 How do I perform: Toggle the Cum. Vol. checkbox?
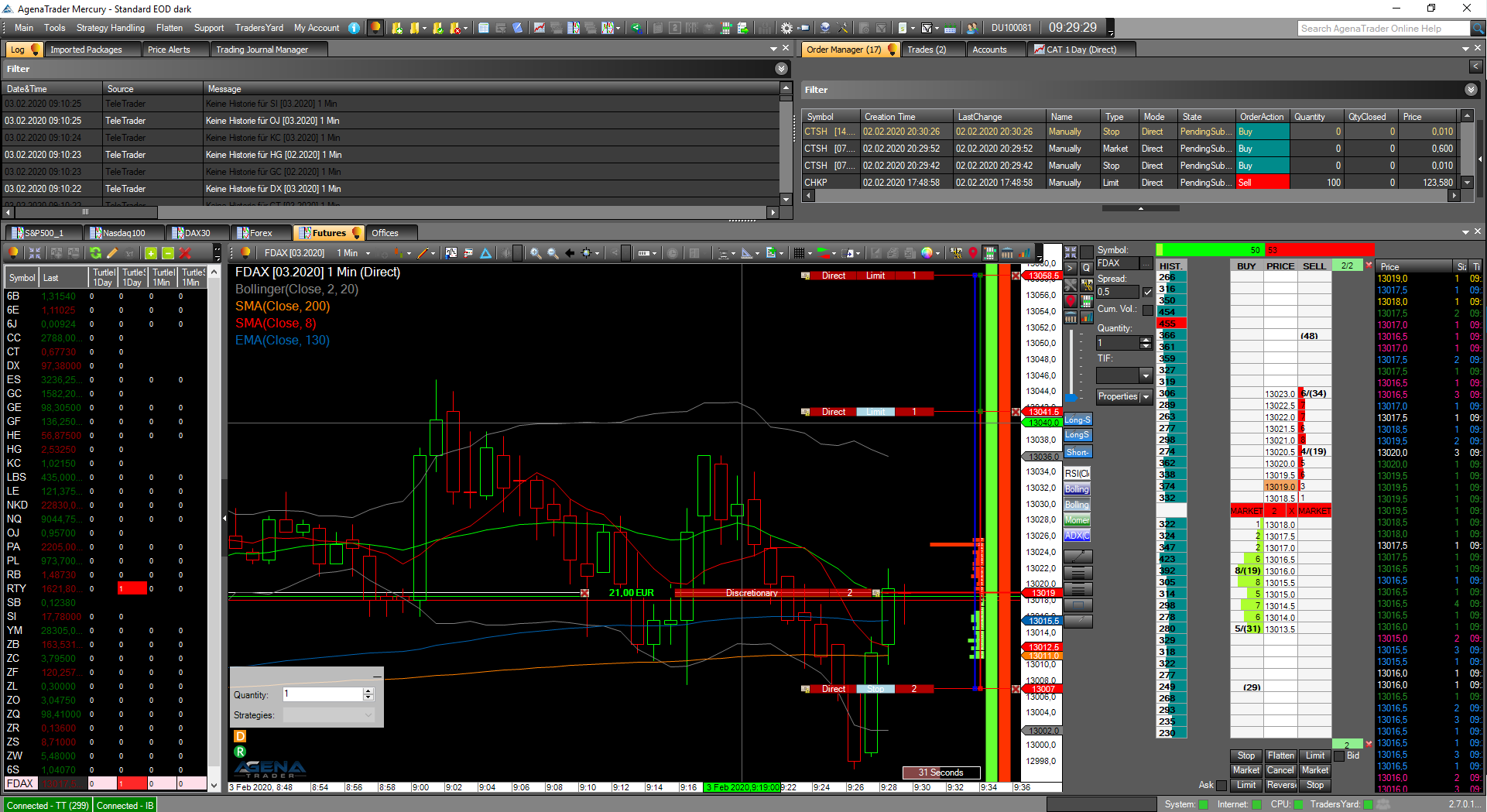pyautogui.click(x=1148, y=310)
